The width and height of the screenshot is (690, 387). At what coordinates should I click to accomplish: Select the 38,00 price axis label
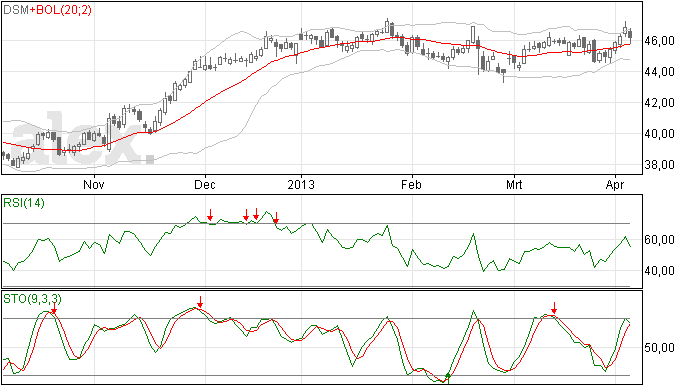tap(659, 165)
